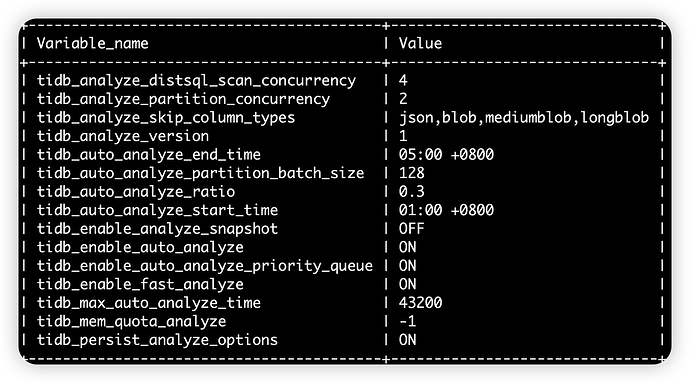Select tidb_persist_analyze_options variable name
Viewport: 690px width, 382px height.
tap(157, 340)
